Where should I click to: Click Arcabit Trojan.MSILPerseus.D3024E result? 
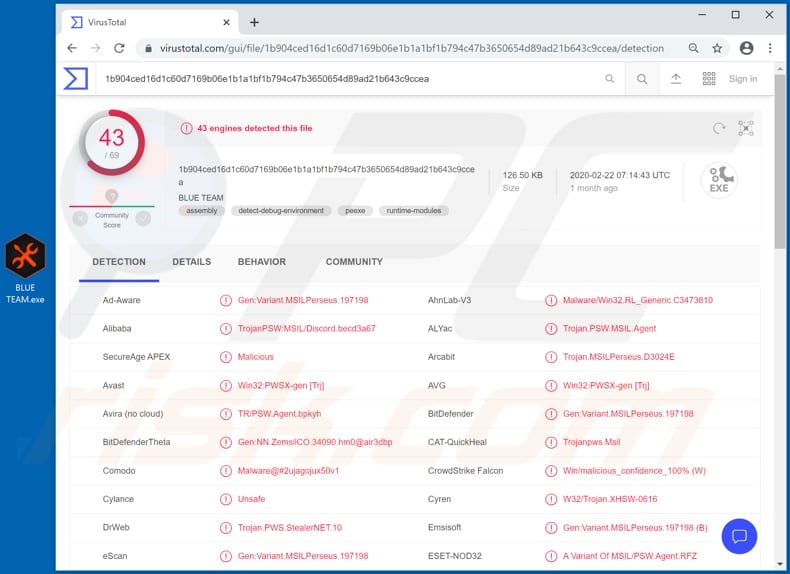(619, 357)
